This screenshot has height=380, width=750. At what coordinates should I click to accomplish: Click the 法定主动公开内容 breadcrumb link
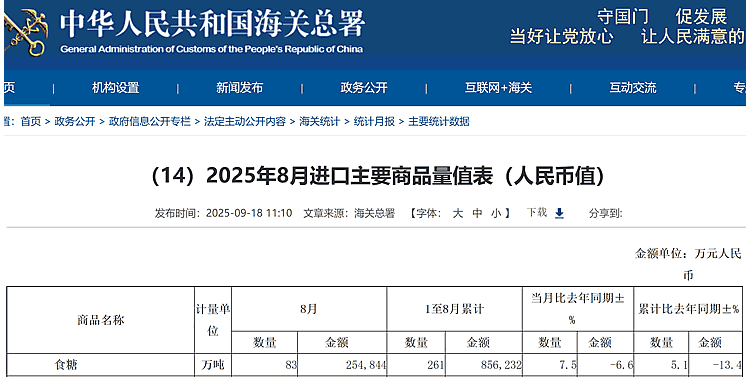pyautogui.click(x=245, y=122)
